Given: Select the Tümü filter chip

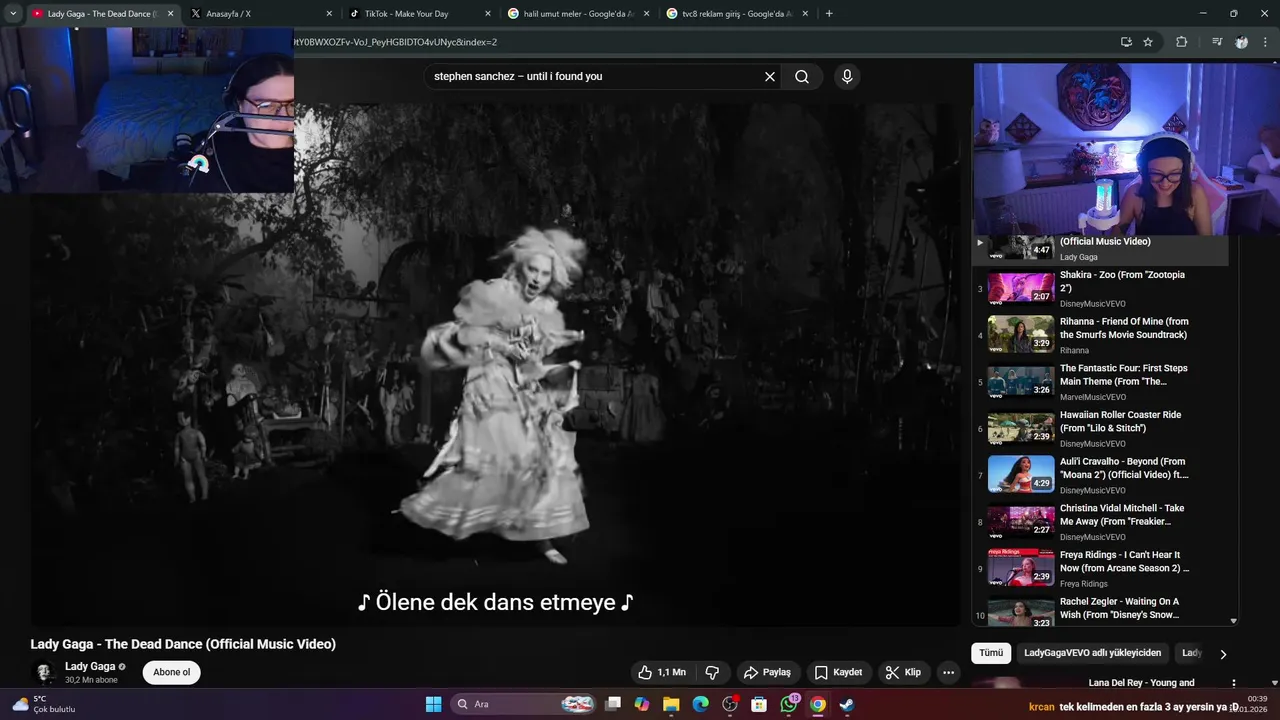Looking at the screenshot, I should point(991,653).
